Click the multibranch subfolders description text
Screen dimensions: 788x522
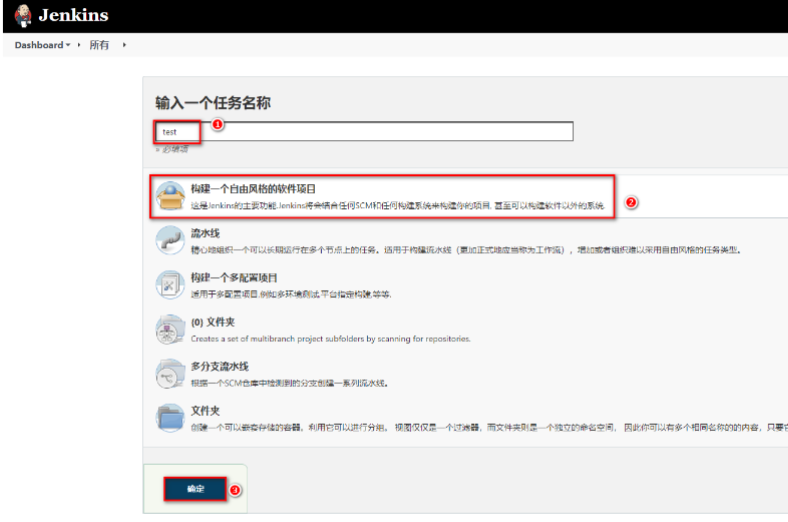[x=331, y=339]
